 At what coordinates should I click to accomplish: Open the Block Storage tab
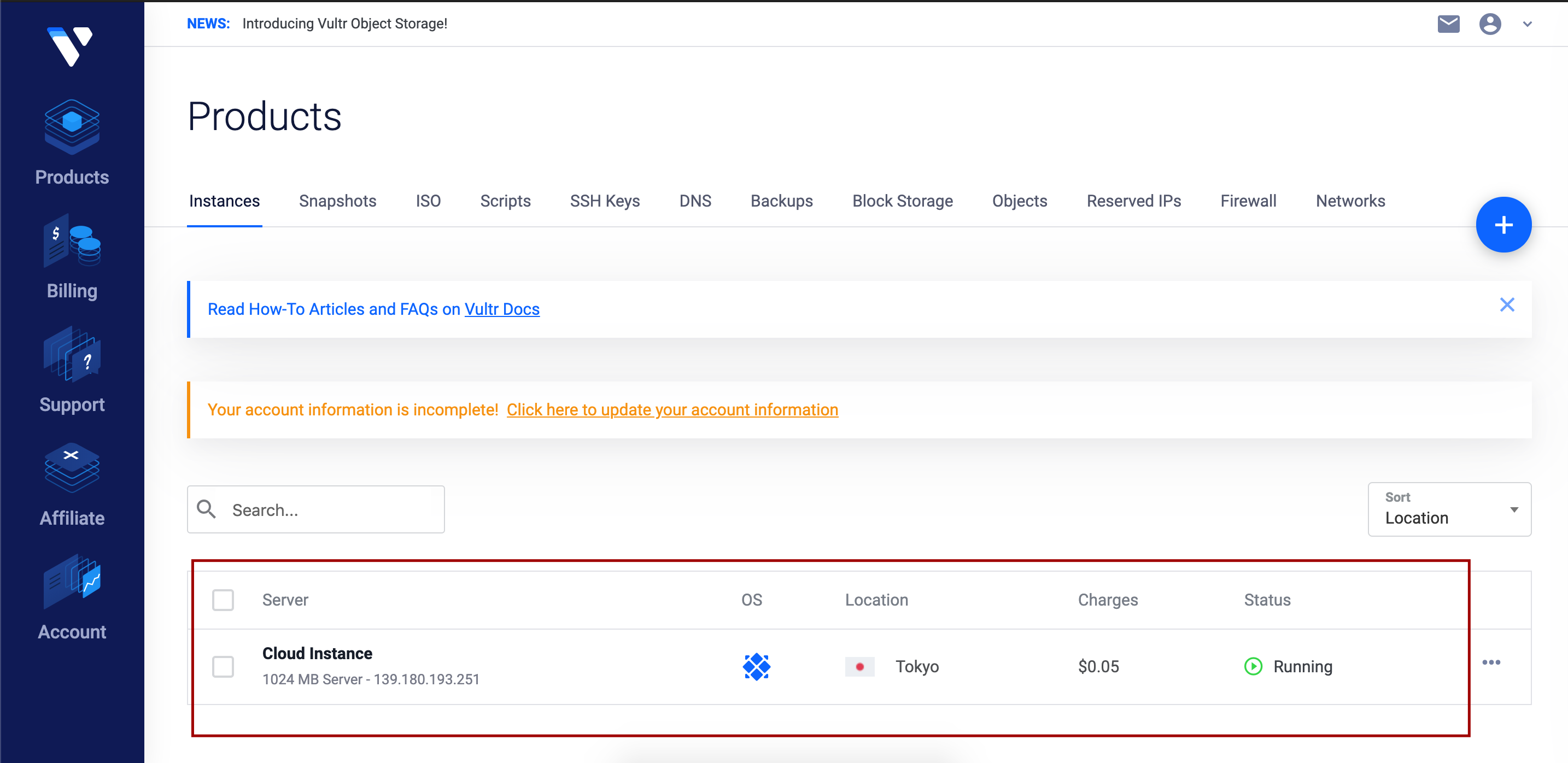(x=902, y=201)
